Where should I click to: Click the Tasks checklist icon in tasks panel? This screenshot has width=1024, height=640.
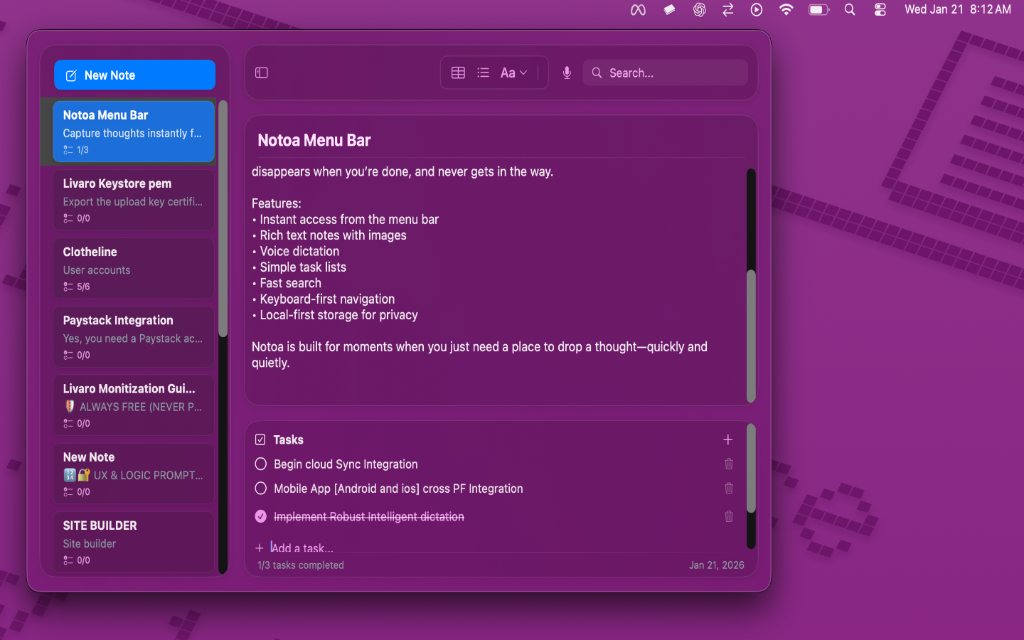pyautogui.click(x=261, y=439)
